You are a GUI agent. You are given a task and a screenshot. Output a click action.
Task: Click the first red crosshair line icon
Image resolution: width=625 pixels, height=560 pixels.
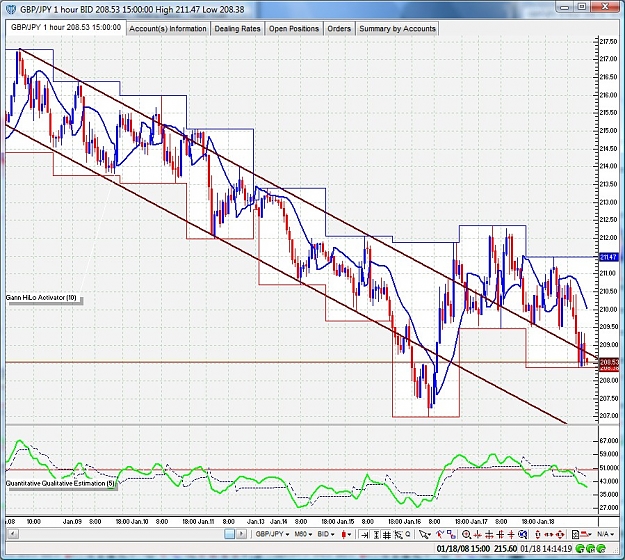pyautogui.click(x=478, y=535)
